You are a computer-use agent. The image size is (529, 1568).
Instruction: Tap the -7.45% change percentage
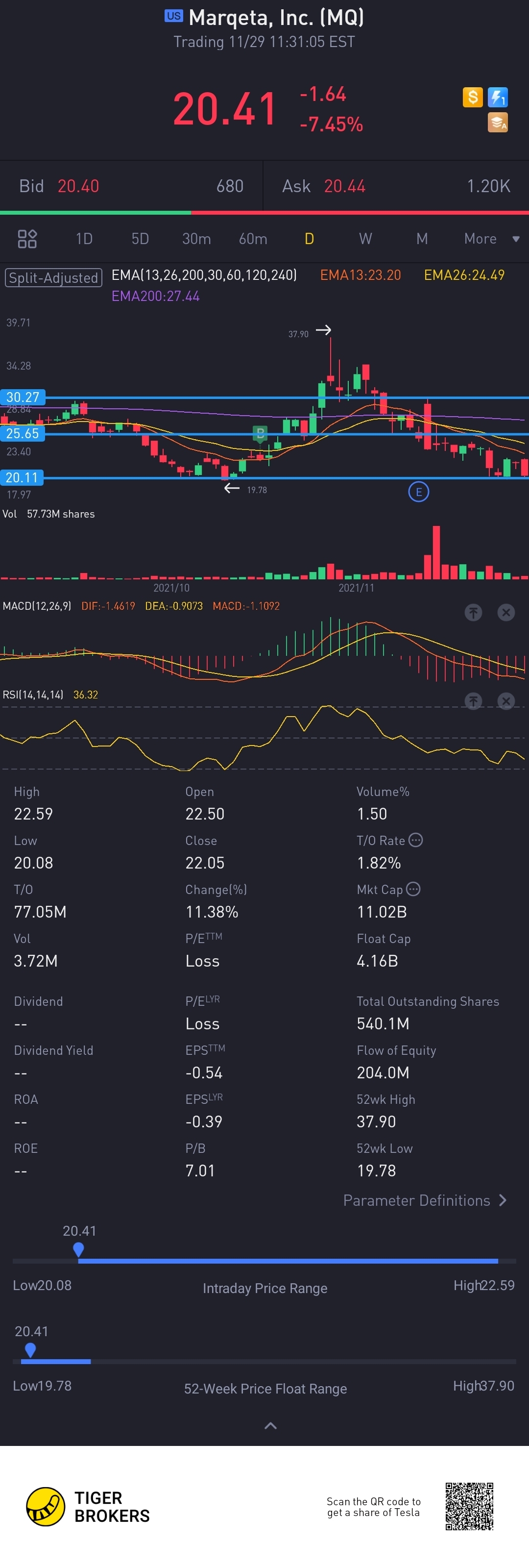pyautogui.click(x=332, y=124)
